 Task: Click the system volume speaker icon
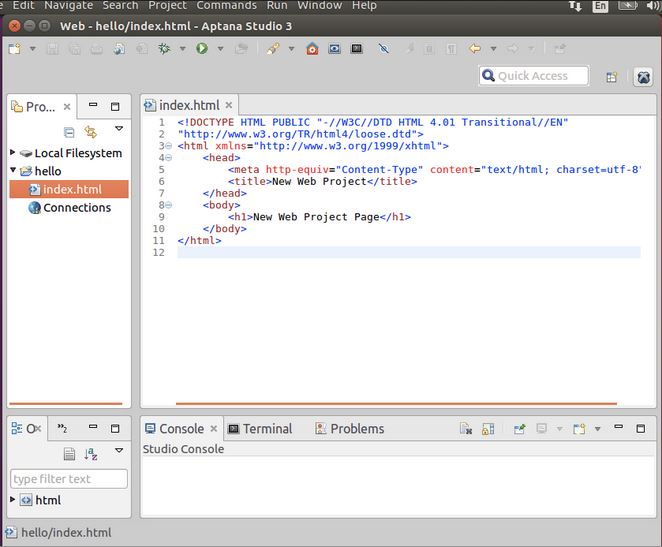[653, 5]
